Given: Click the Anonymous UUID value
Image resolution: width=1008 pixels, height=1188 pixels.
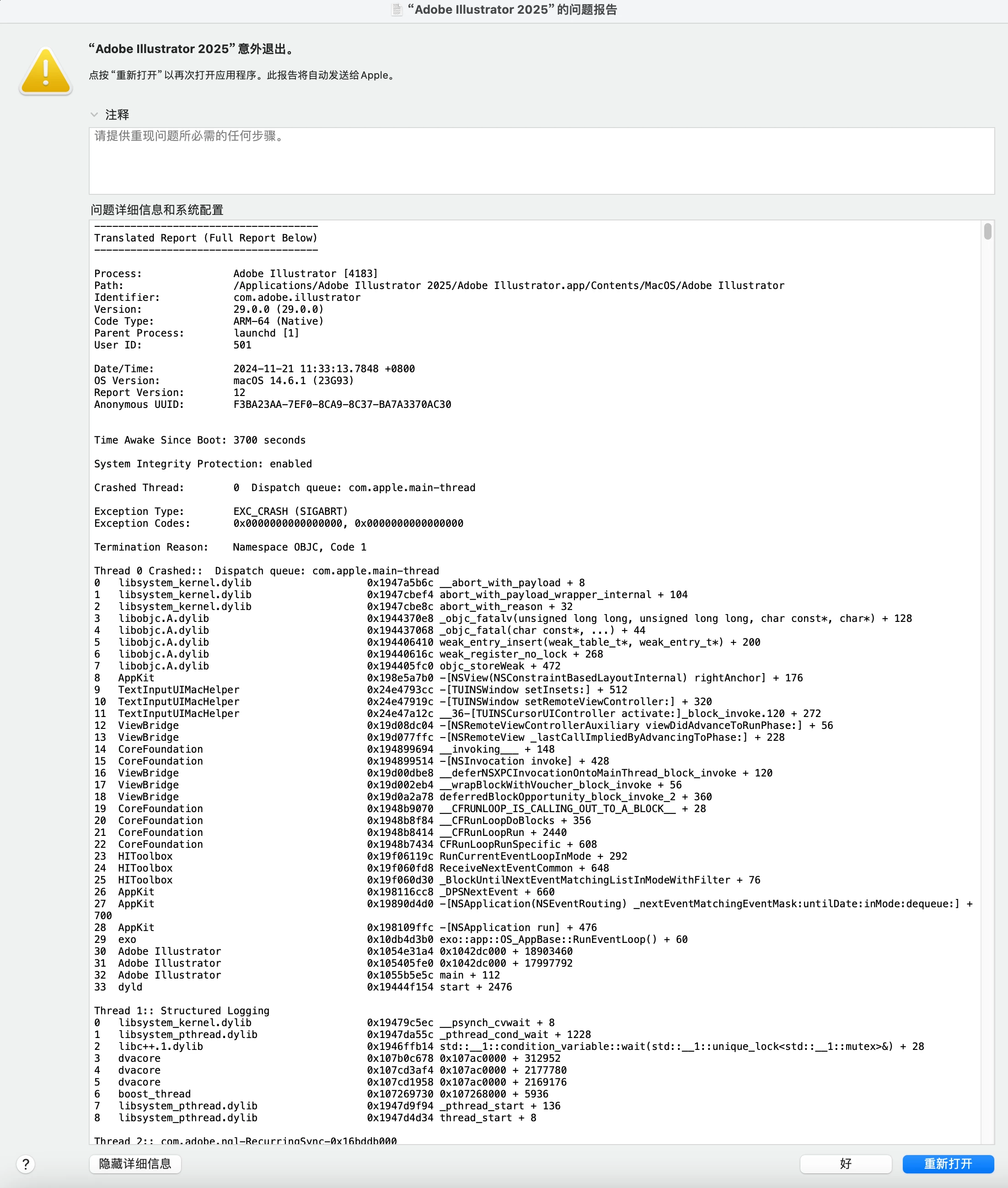Looking at the screenshot, I should 342,405.
